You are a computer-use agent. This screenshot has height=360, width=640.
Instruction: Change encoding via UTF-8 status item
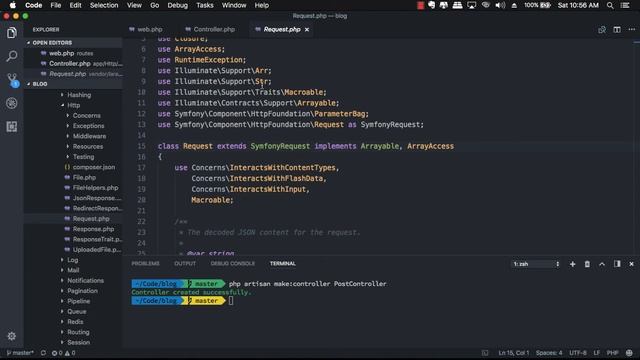click(x=578, y=353)
